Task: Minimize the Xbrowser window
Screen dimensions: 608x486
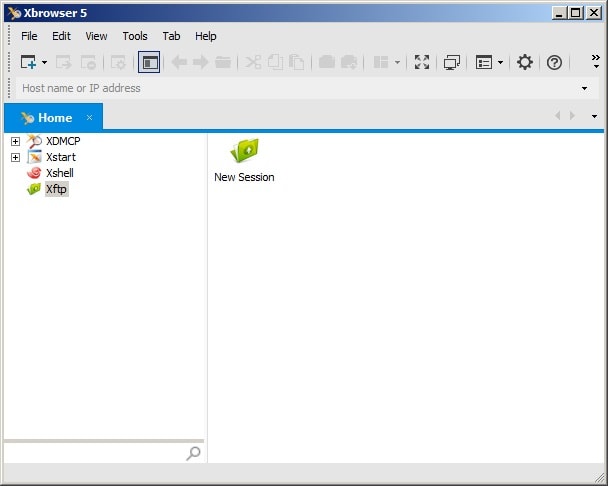Action: (559, 13)
